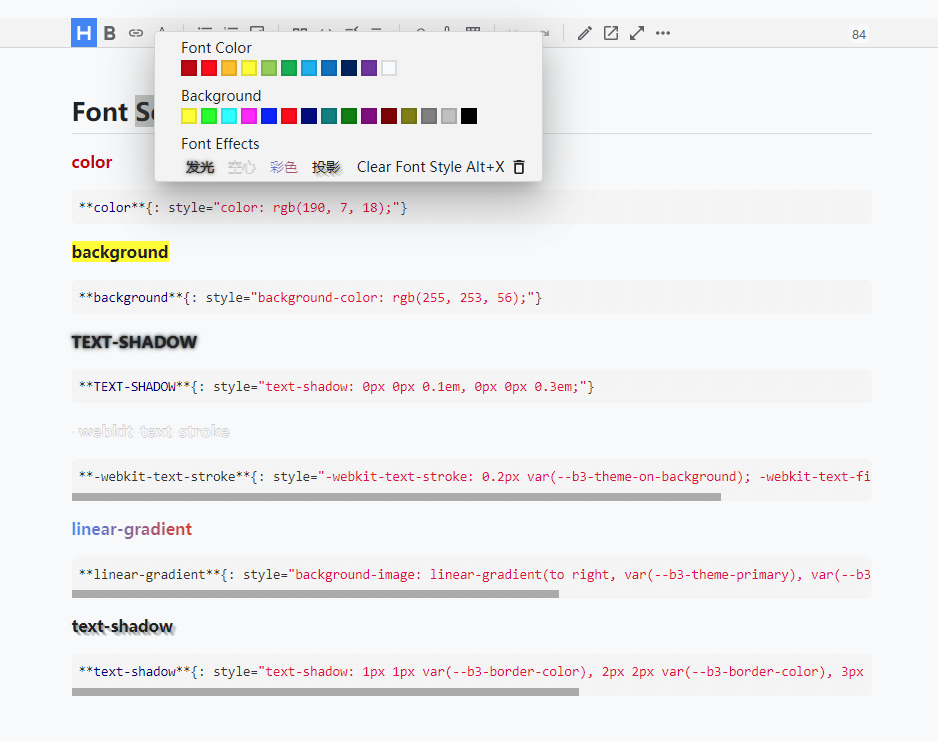This screenshot has height=742, width=938.
Task: Toggle bold with the B toolbar icon
Action: click(x=110, y=33)
